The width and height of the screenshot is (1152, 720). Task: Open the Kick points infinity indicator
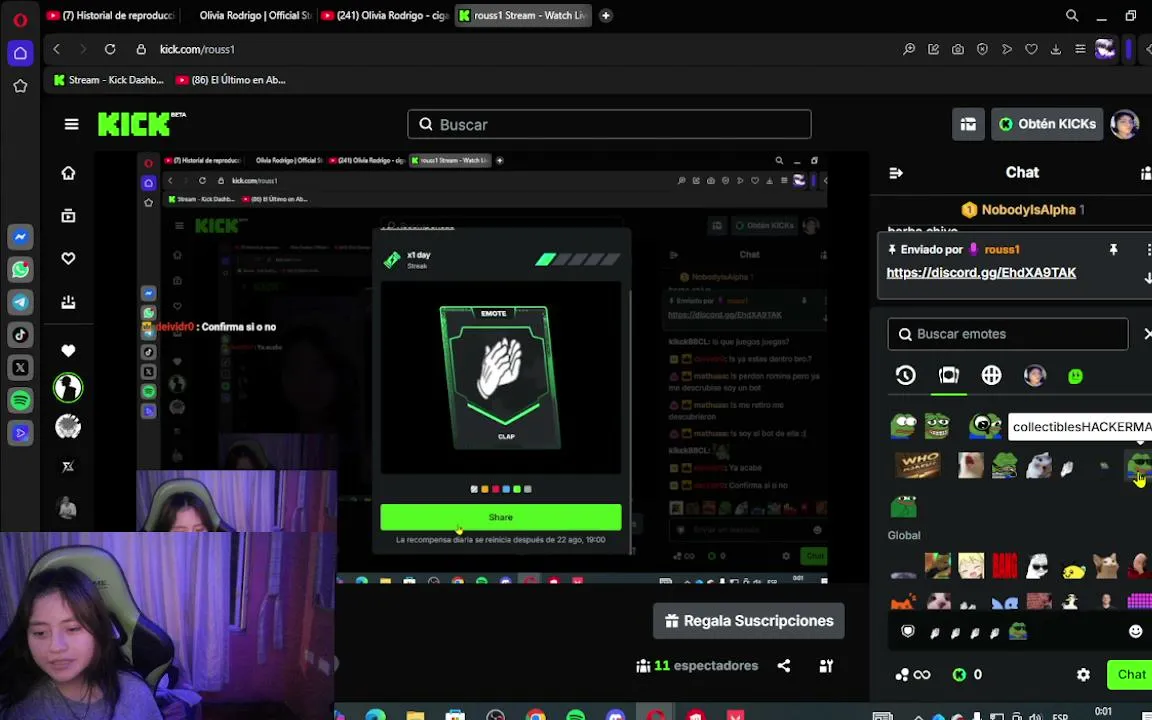[912, 674]
